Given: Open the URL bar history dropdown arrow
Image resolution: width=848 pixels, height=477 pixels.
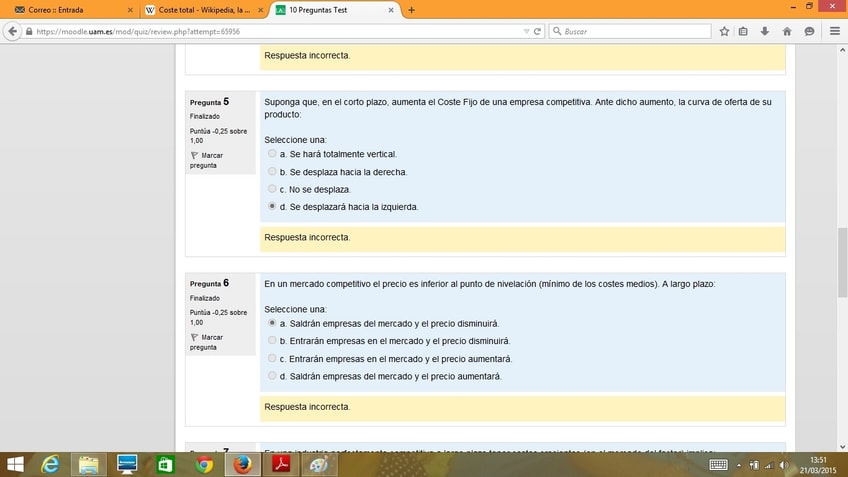Looking at the screenshot, I should click(x=526, y=31).
